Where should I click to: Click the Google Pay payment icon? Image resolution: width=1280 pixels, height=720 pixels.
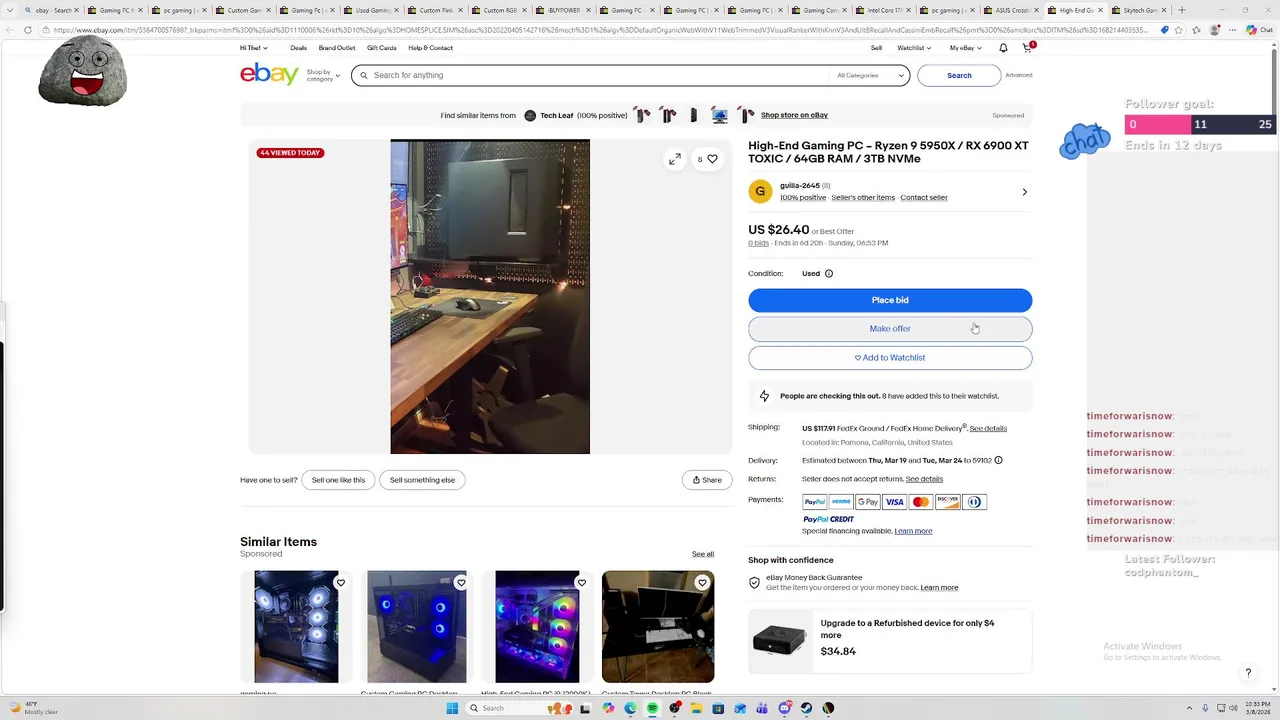pyautogui.click(x=868, y=502)
